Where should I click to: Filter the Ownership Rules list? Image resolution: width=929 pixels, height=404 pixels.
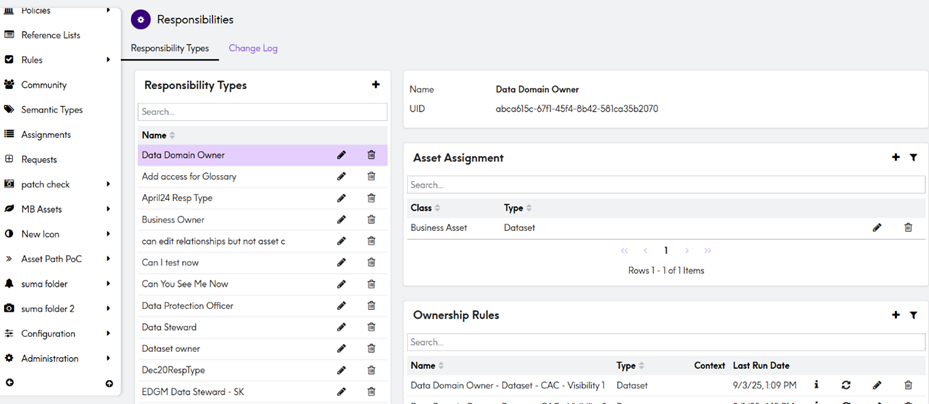[x=913, y=315]
